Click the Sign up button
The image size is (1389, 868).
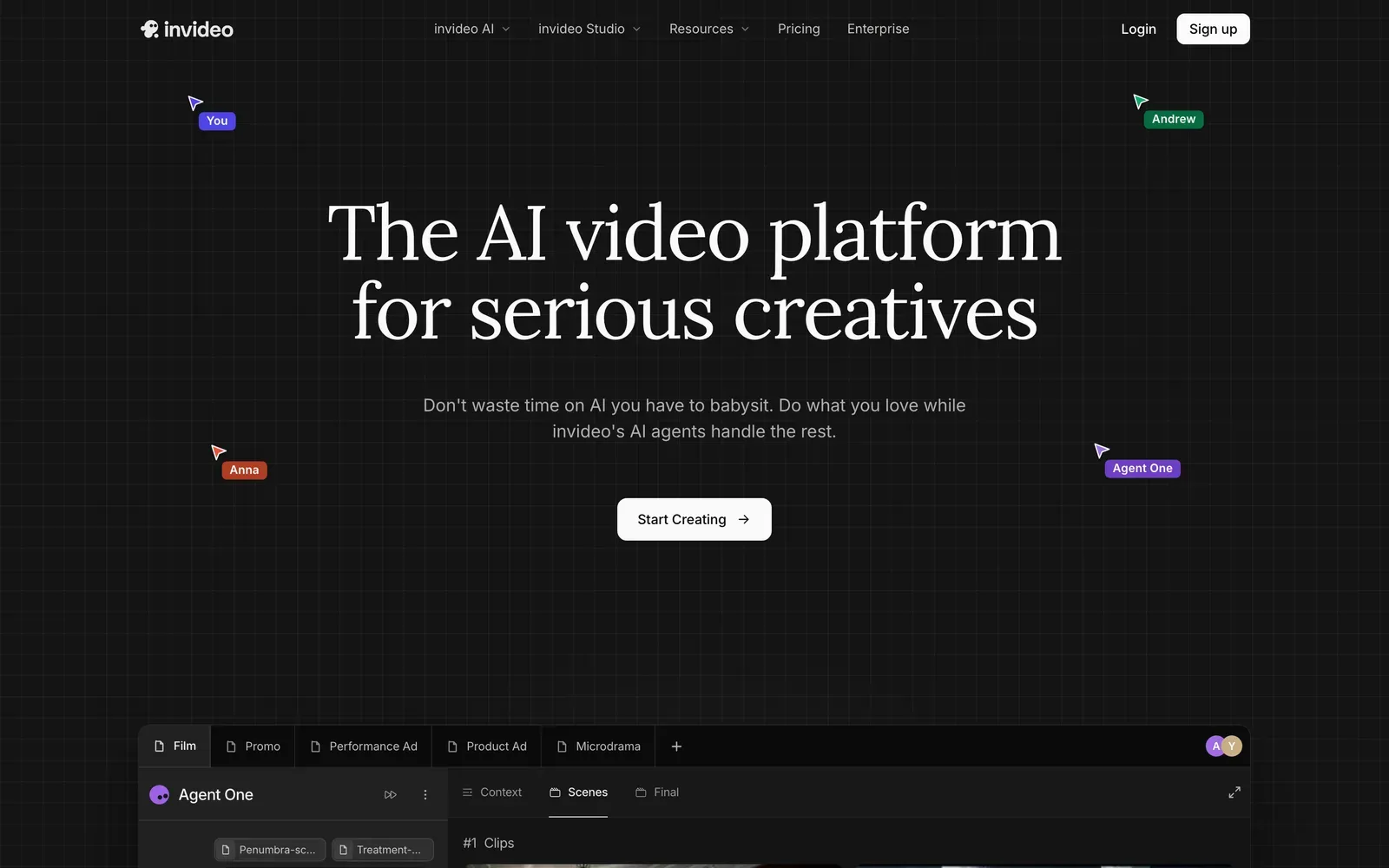point(1213,29)
